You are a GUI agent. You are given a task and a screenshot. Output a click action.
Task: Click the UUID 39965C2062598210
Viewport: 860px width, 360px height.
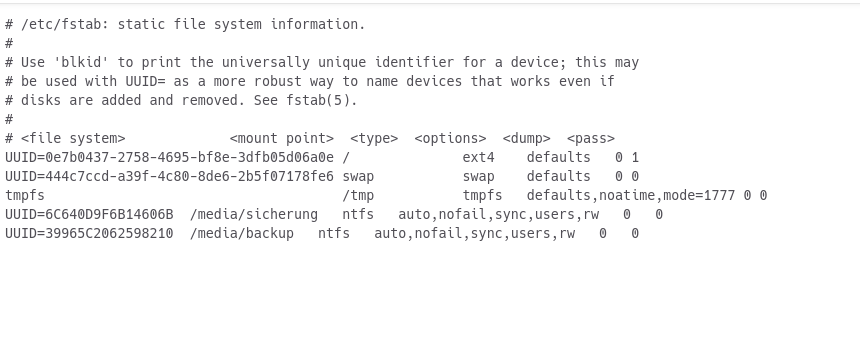pyautogui.click(x=89, y=234)
